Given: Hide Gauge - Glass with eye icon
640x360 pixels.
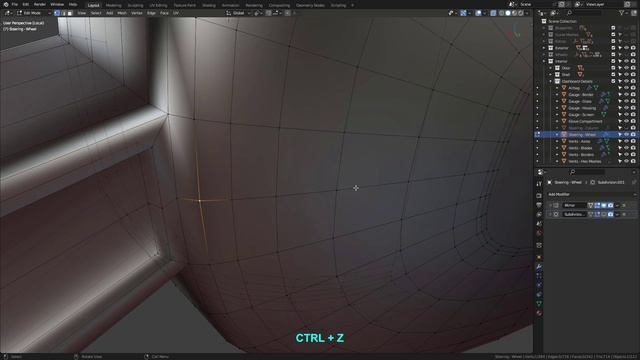Looking at the screenshot, I should coord(627,101).
